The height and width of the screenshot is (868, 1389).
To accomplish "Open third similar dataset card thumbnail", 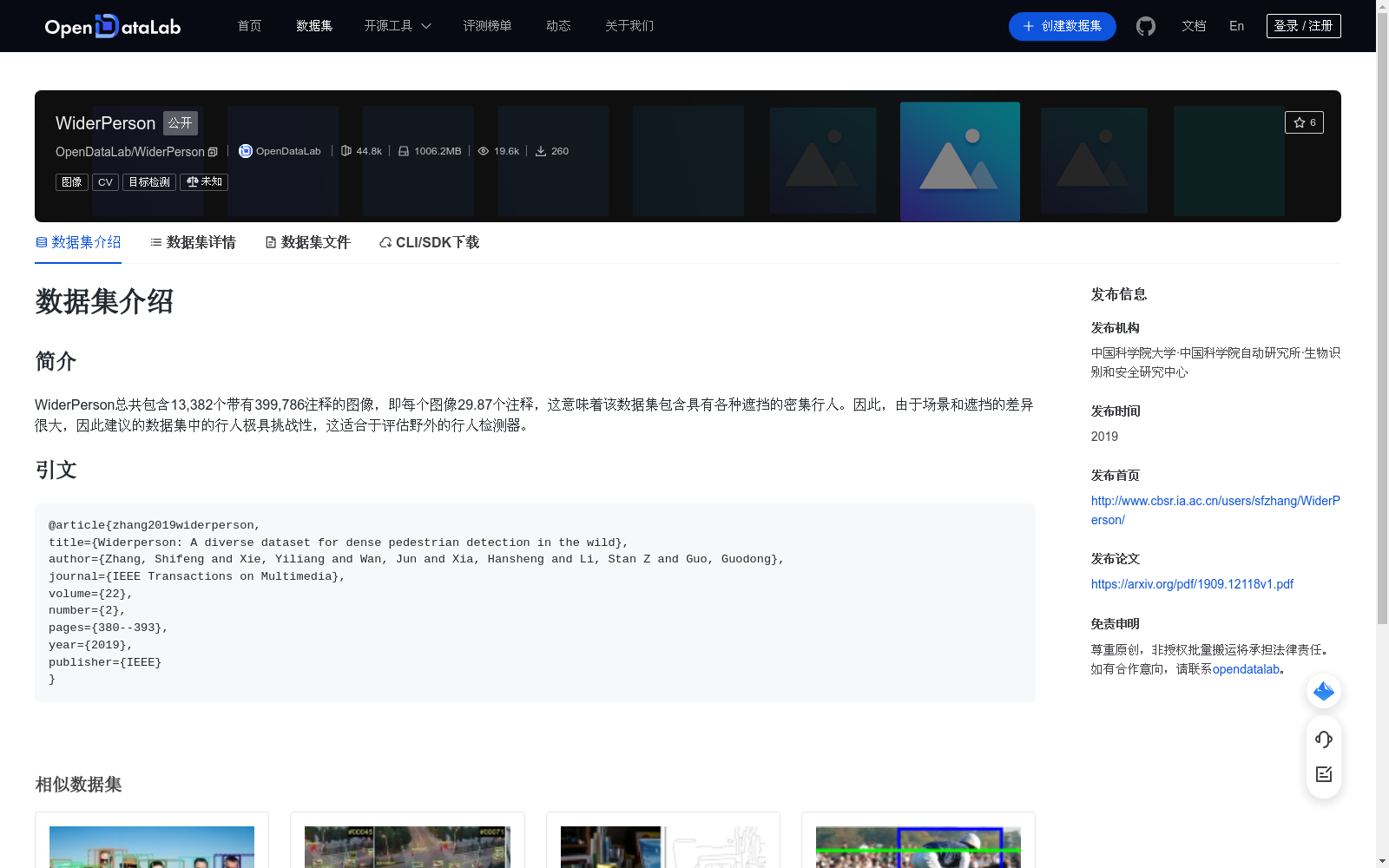I will click(663, 847).
